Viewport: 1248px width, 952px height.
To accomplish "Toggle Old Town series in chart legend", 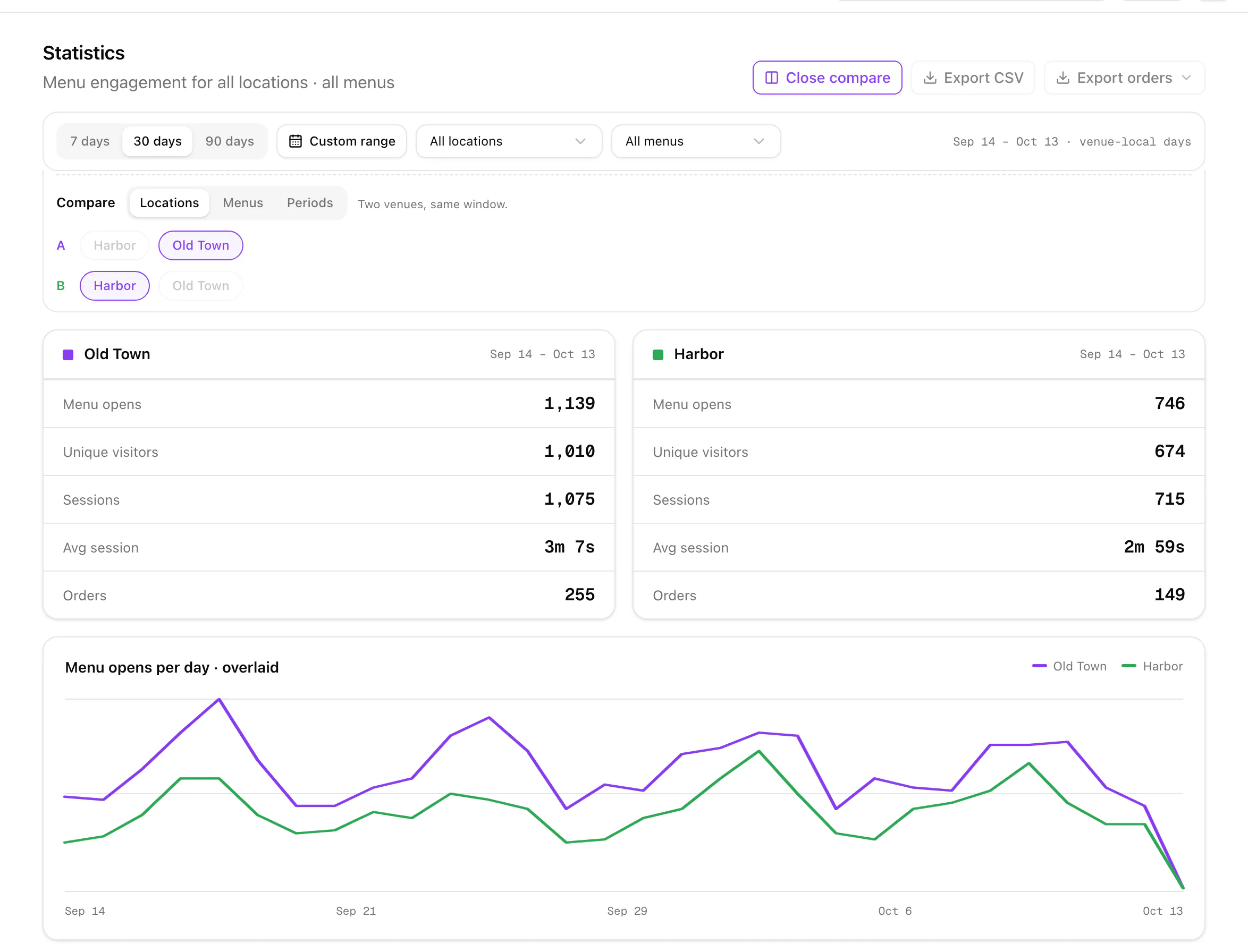I will point(1069,666).
